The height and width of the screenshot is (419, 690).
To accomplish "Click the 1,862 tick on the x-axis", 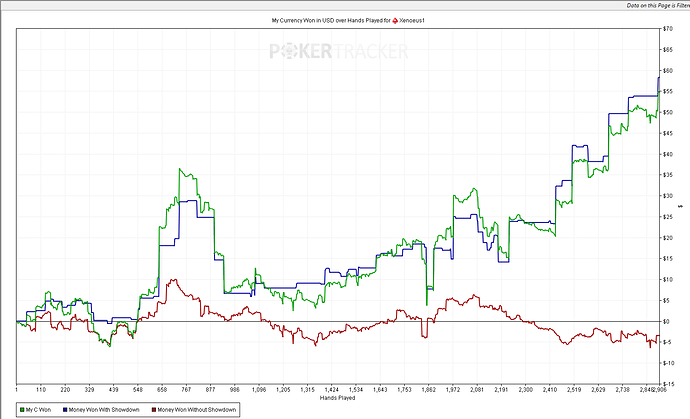I will coord(429,389).
